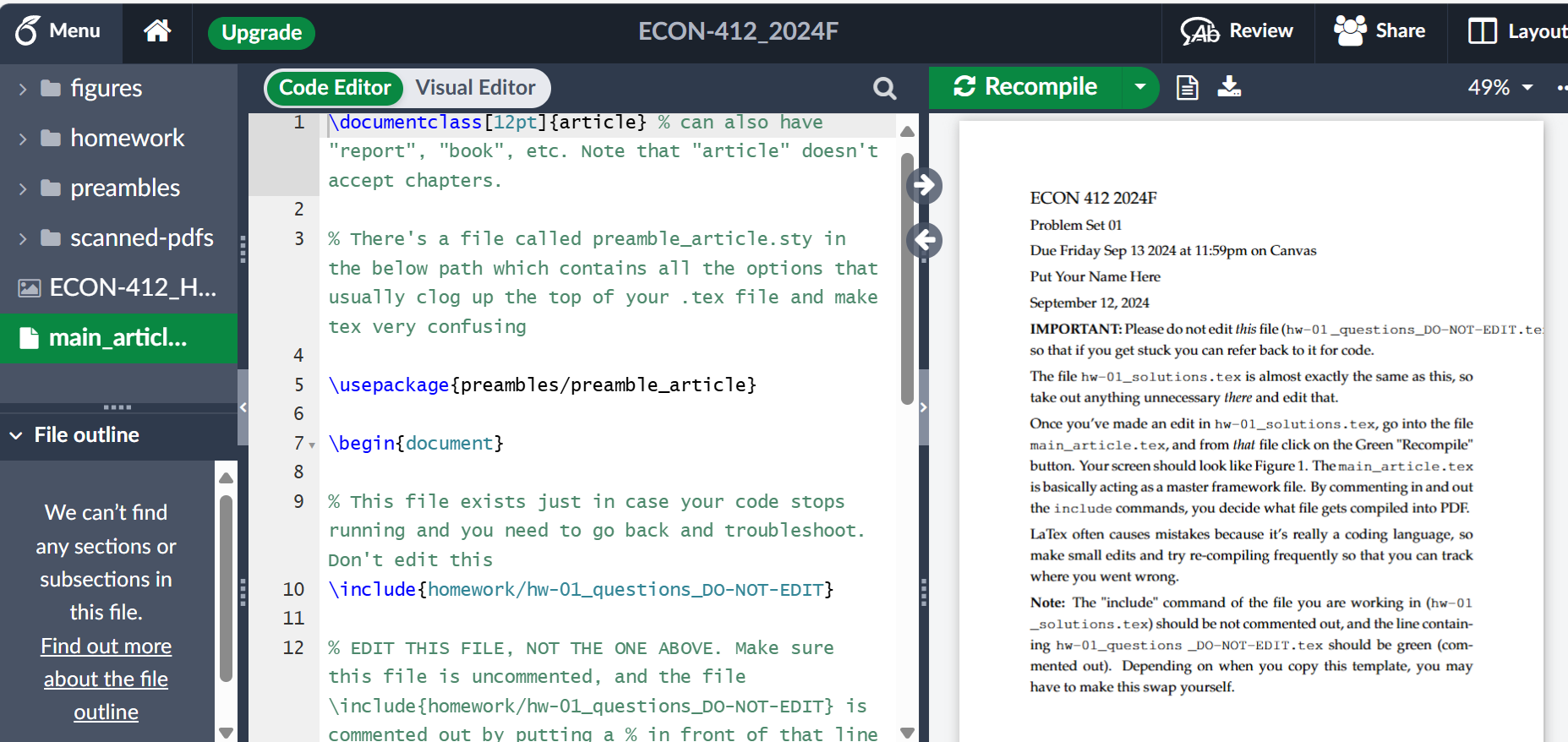Collapse file tree with left chevron handle
Screen dimensions: 1568x742
point(243,407)
